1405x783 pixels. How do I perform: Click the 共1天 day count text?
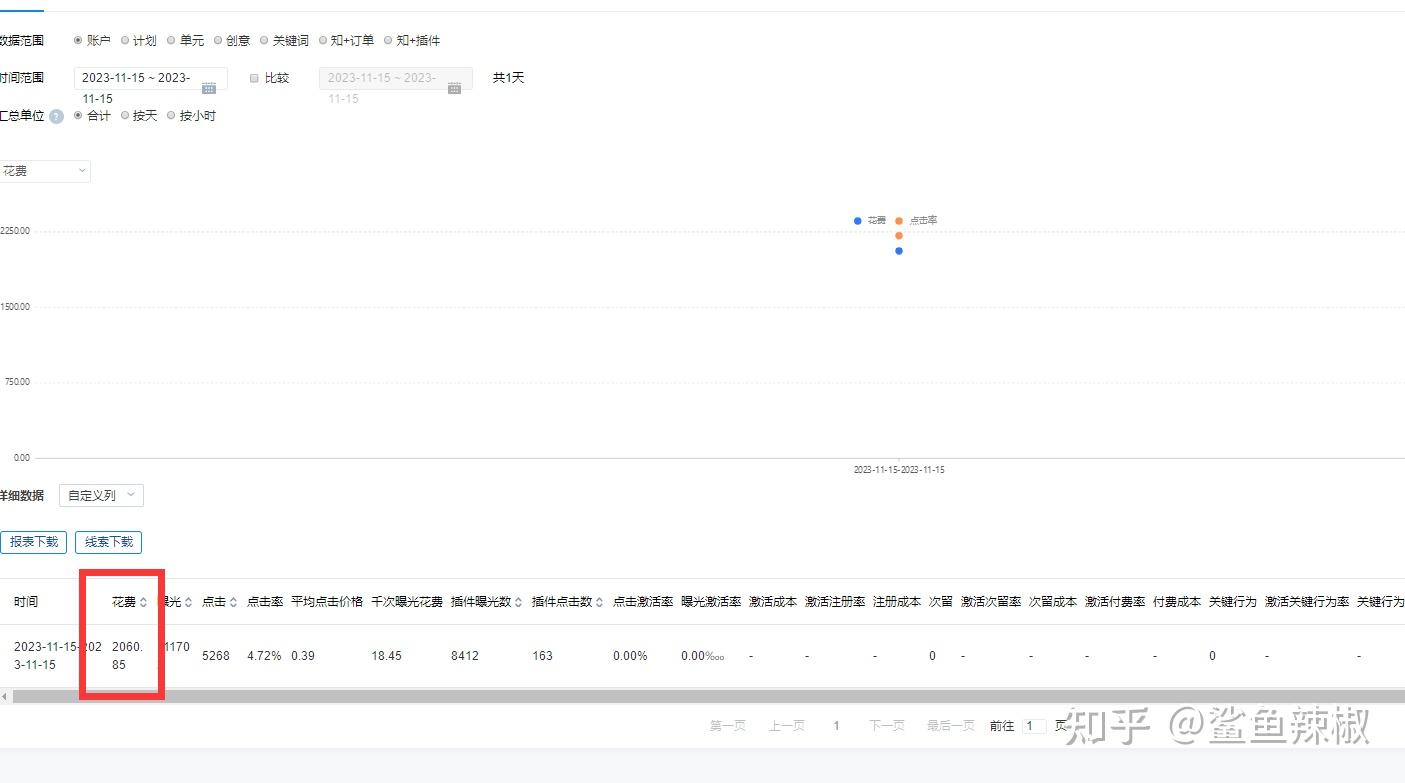pyautogui.click(x=508, y=78)
